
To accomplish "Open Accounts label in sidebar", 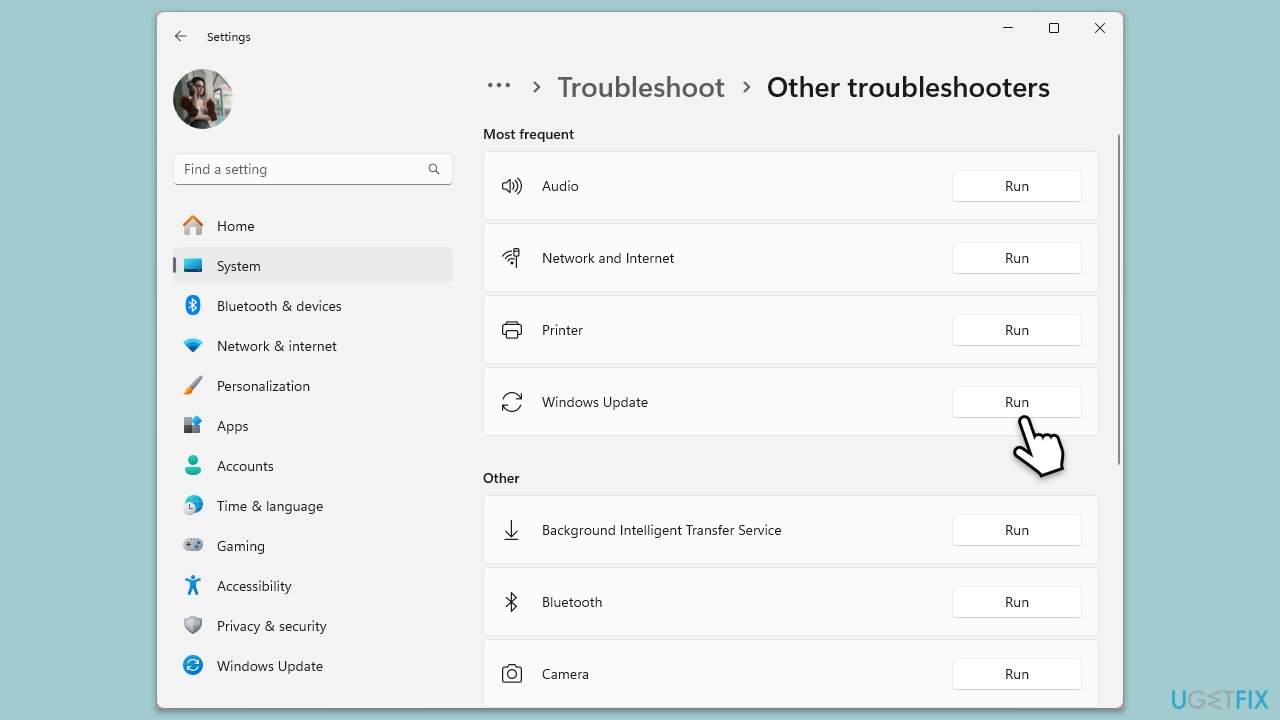I will (x=245, y=466).
